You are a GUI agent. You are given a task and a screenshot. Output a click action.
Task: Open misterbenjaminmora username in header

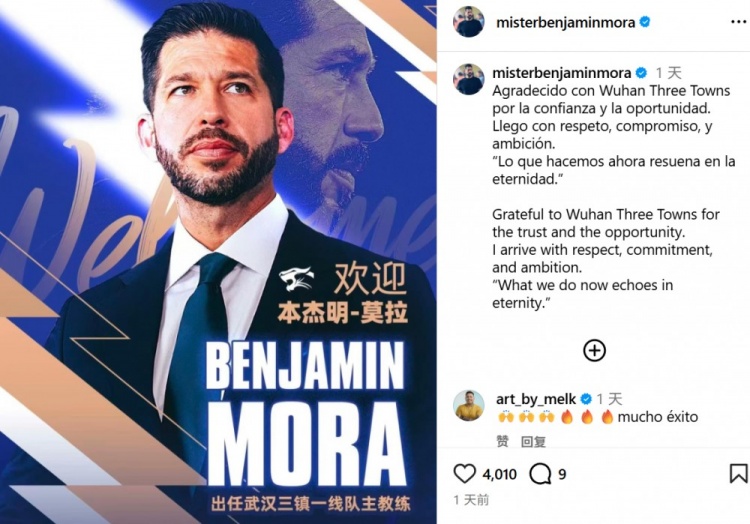(x=566, y=22)
